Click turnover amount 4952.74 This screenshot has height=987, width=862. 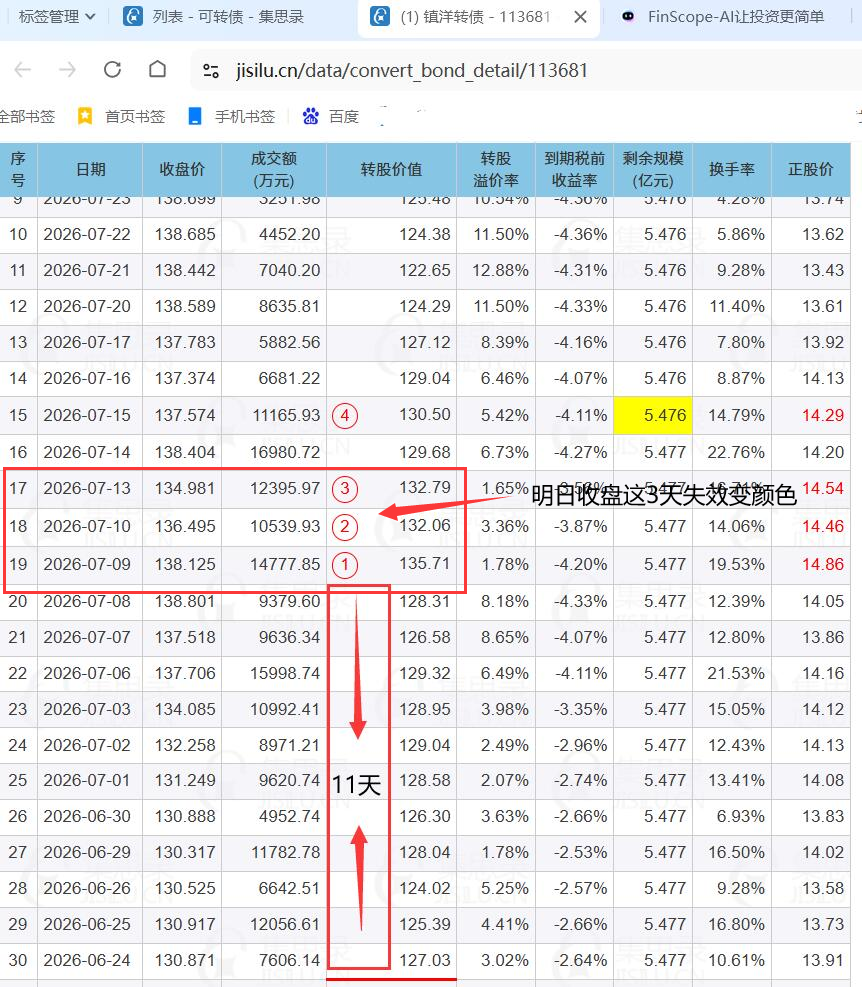(290, 816)
